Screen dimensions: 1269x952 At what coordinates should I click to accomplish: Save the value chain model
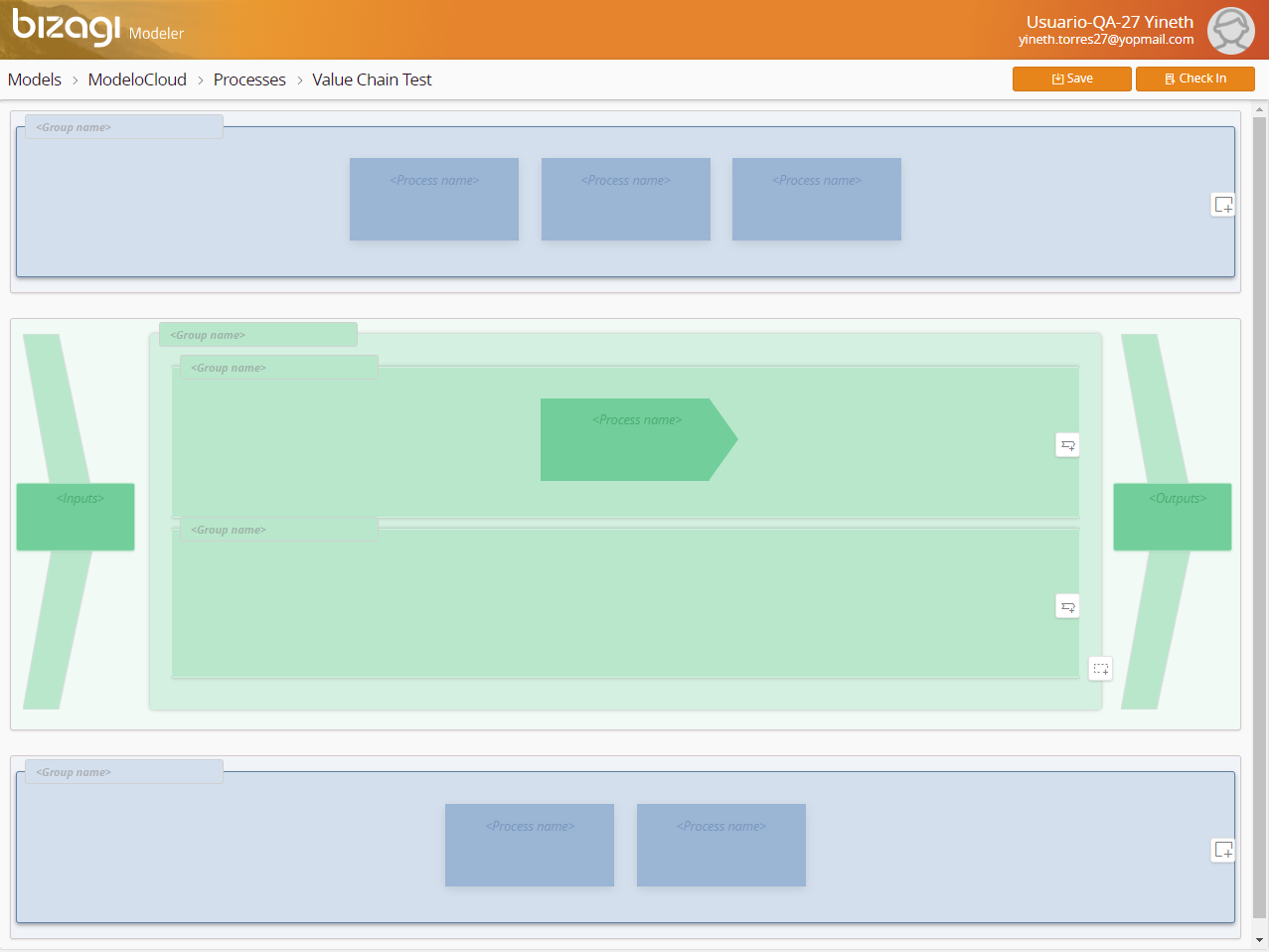pos(1071,79)
